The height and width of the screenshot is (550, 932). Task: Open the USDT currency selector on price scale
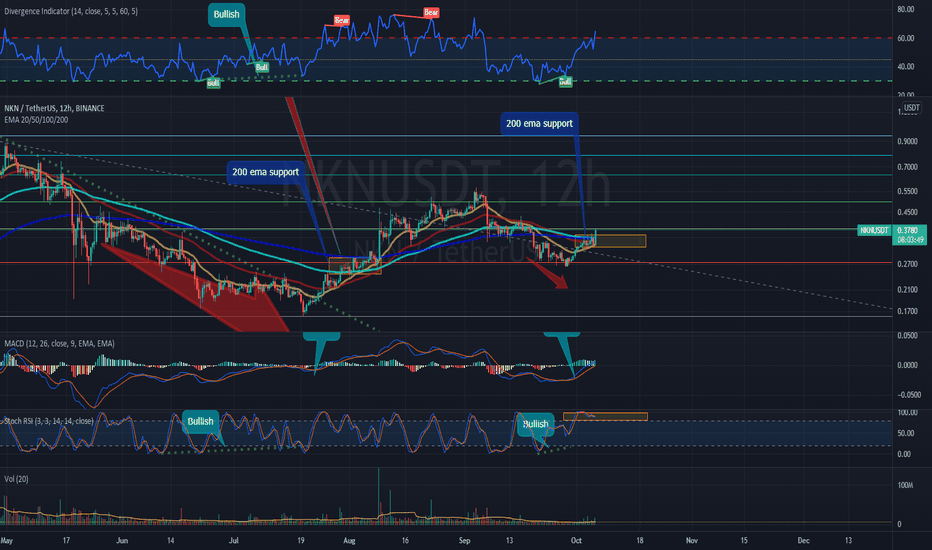pos(911,108)
